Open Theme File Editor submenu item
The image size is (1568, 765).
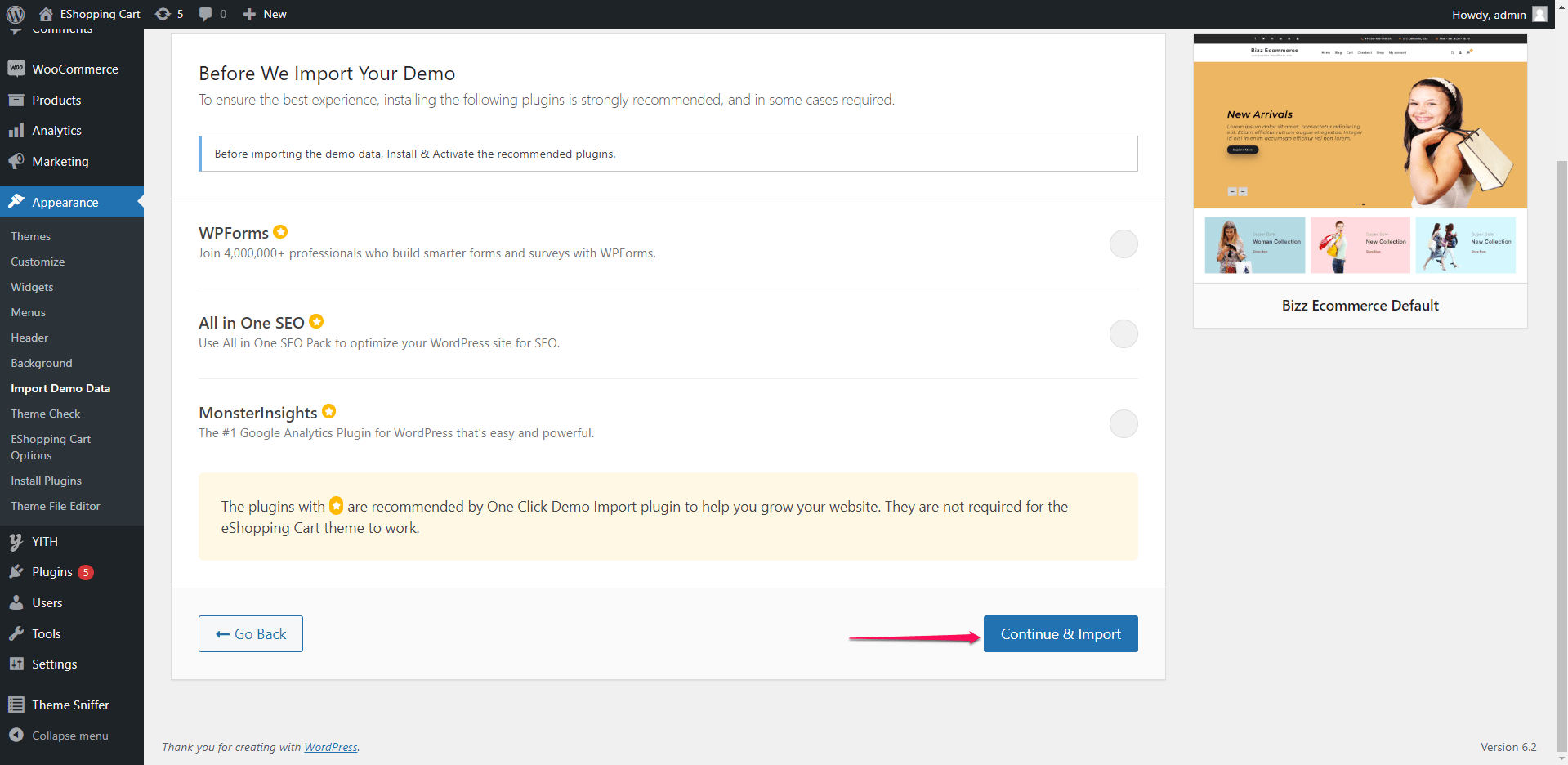56,506
